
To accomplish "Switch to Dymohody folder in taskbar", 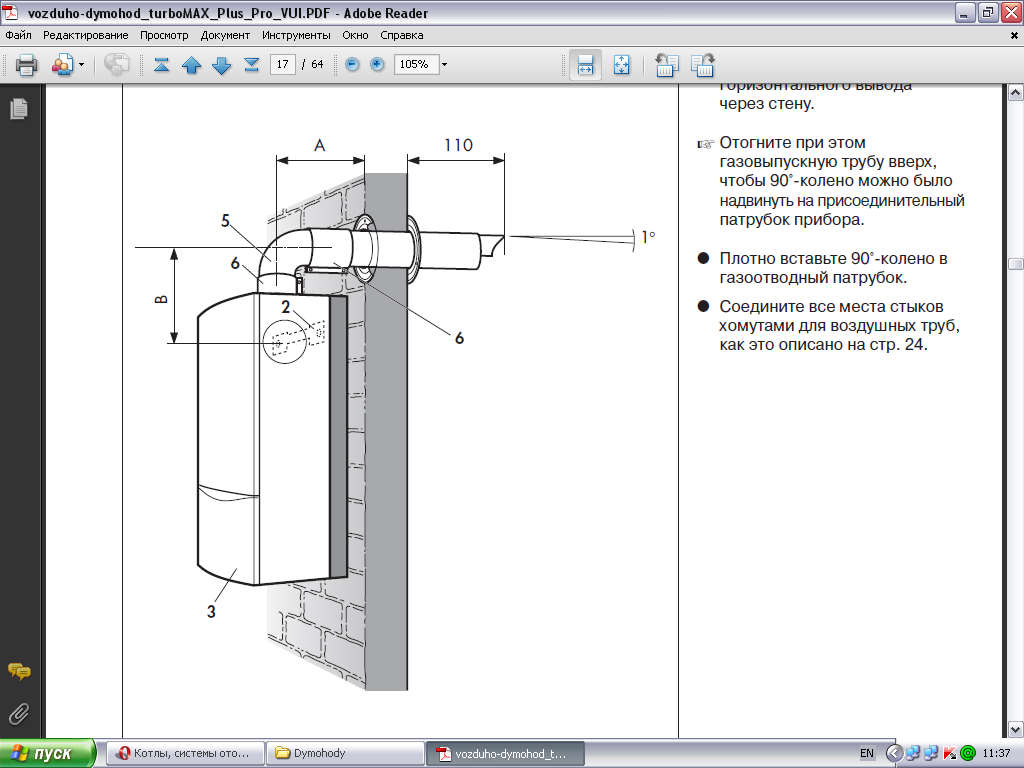I will point(344,753).
